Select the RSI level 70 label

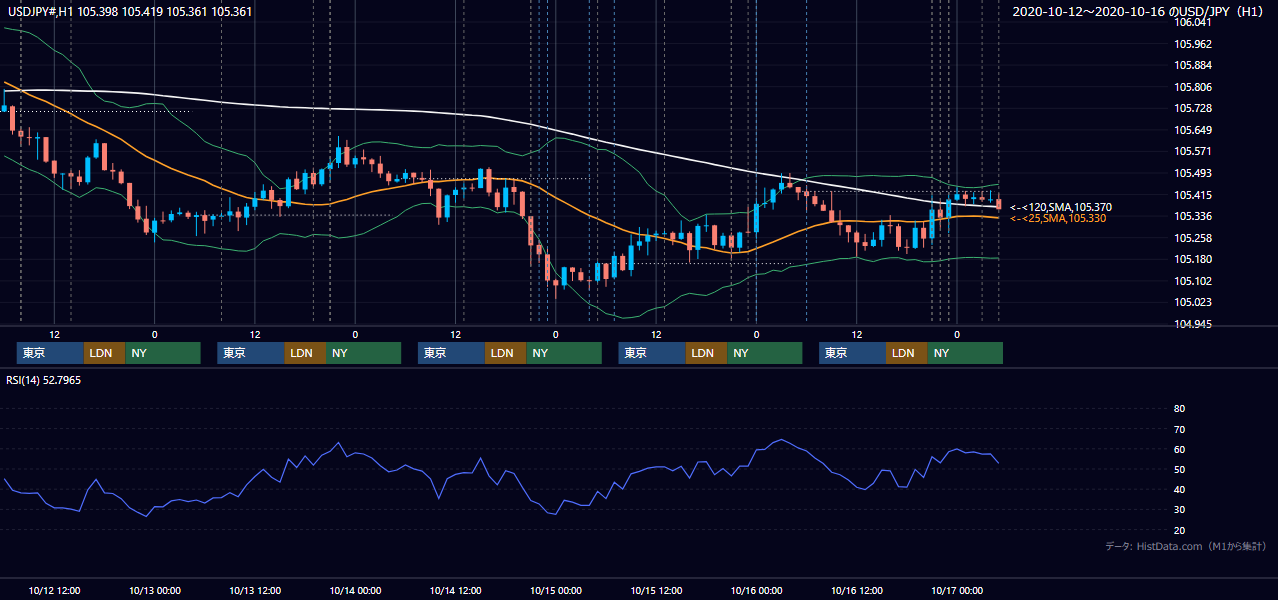pyautogui.click(x=1179, y=429)
